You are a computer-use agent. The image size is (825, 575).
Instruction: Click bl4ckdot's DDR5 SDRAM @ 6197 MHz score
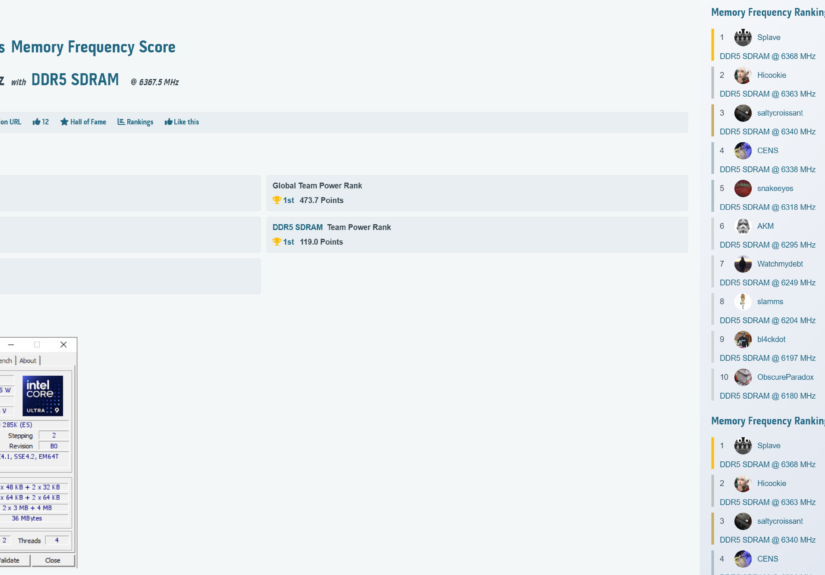pos(767,358)
